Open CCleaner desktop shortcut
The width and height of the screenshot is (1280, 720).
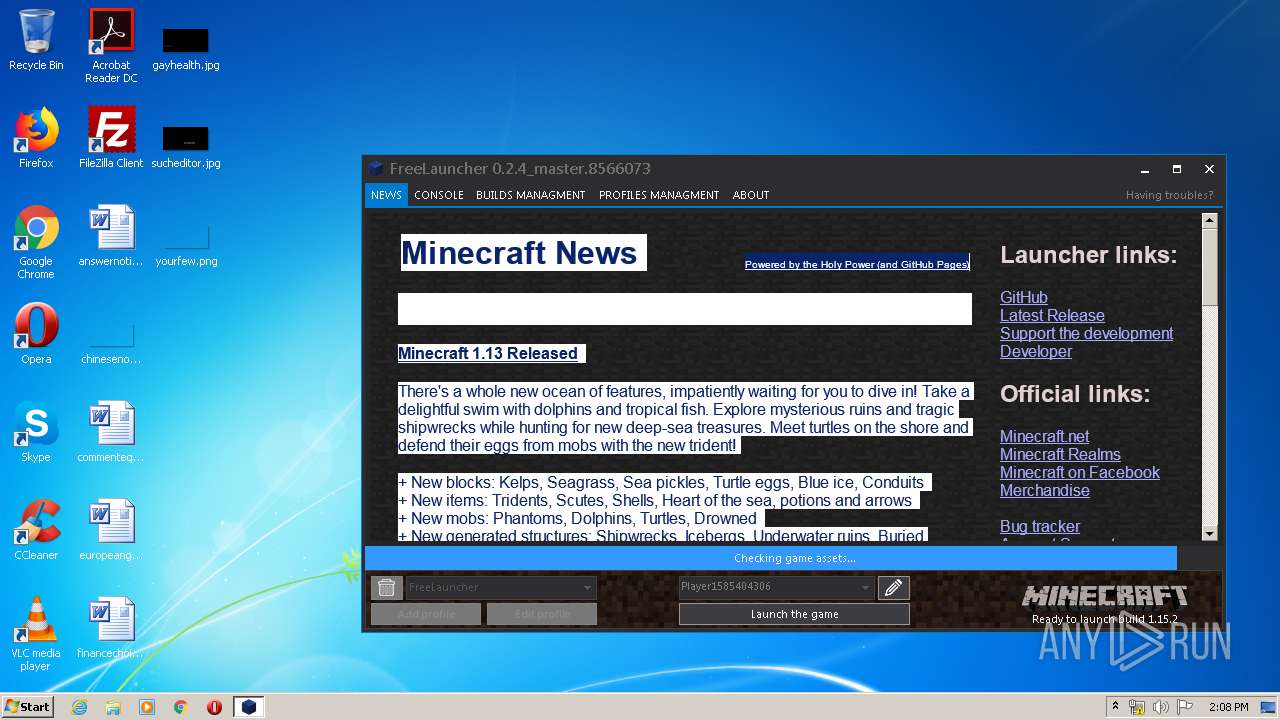point(36,530)
